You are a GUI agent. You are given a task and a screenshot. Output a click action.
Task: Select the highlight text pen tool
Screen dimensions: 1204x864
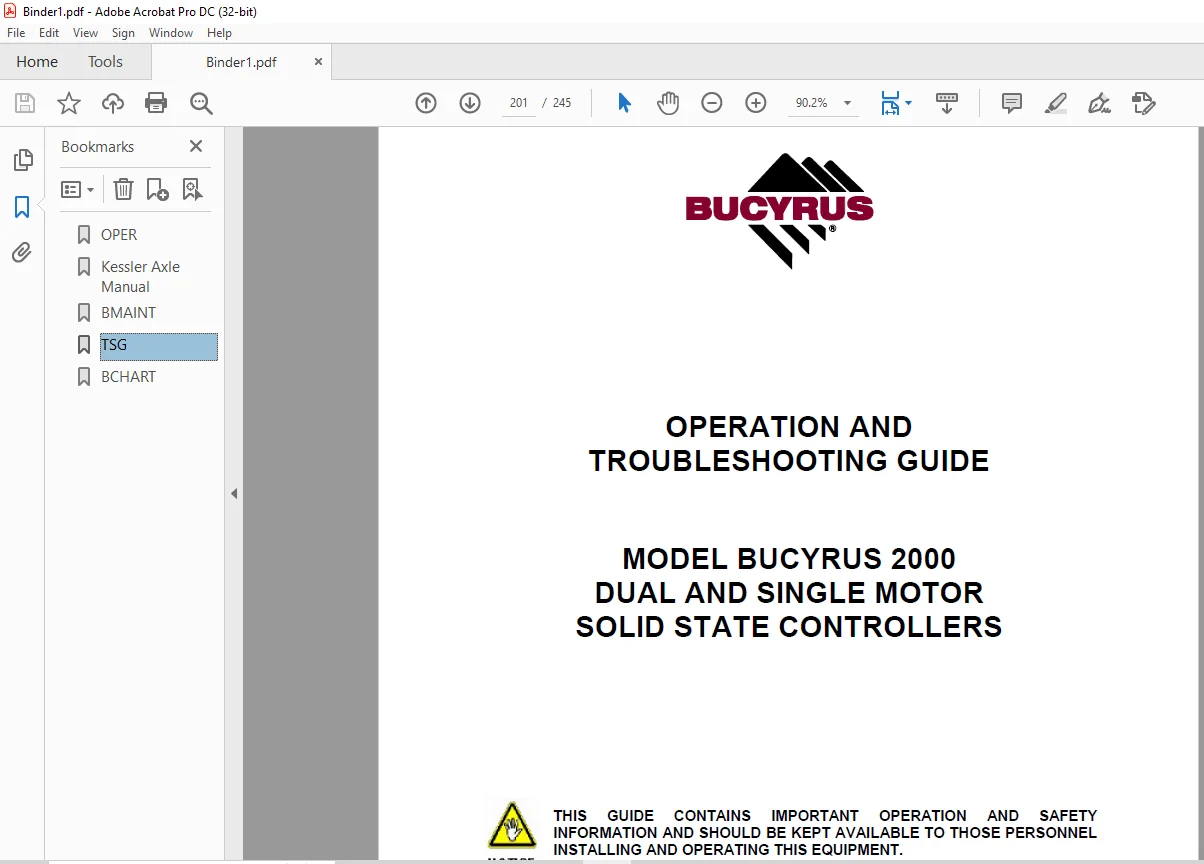(x=1055, y=103)
